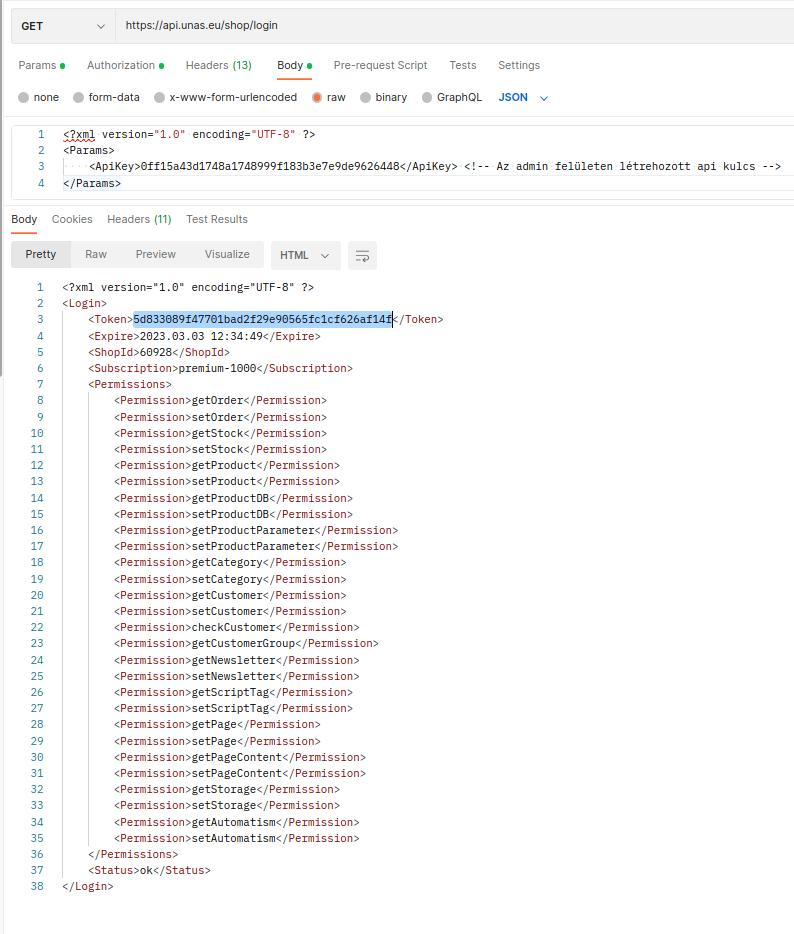This screenshot has height=934, width=794.
Task: Open the request Settings tab
Action: pos(519,66)
